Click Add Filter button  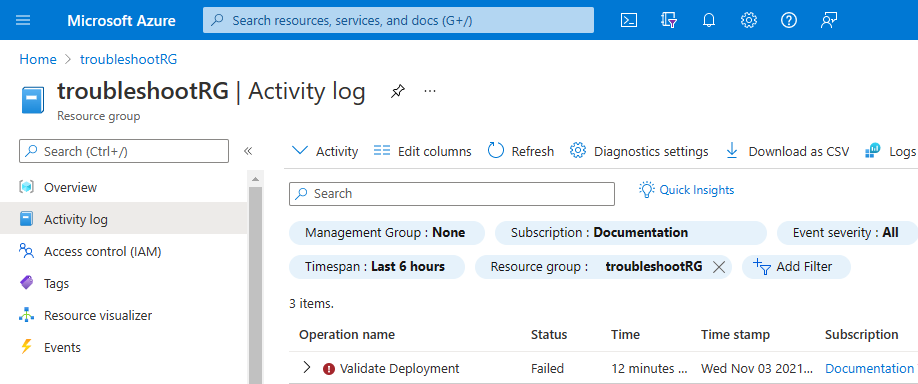click(796, 267)
